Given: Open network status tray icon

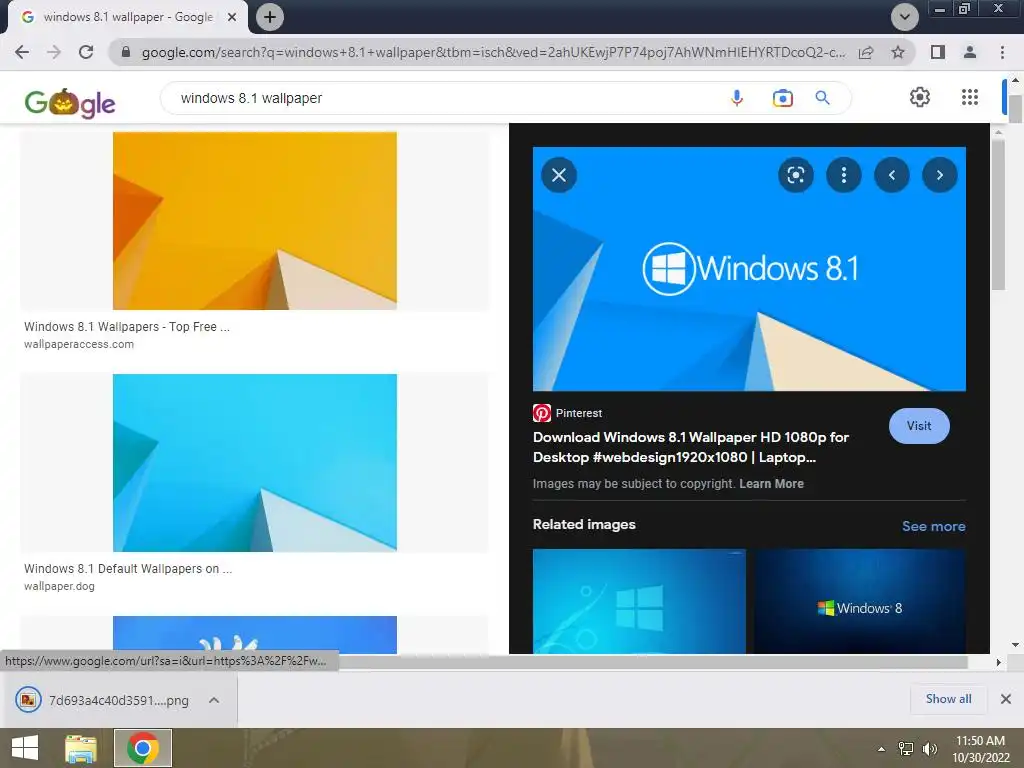Looking at the screenshot, I should 906,749.
